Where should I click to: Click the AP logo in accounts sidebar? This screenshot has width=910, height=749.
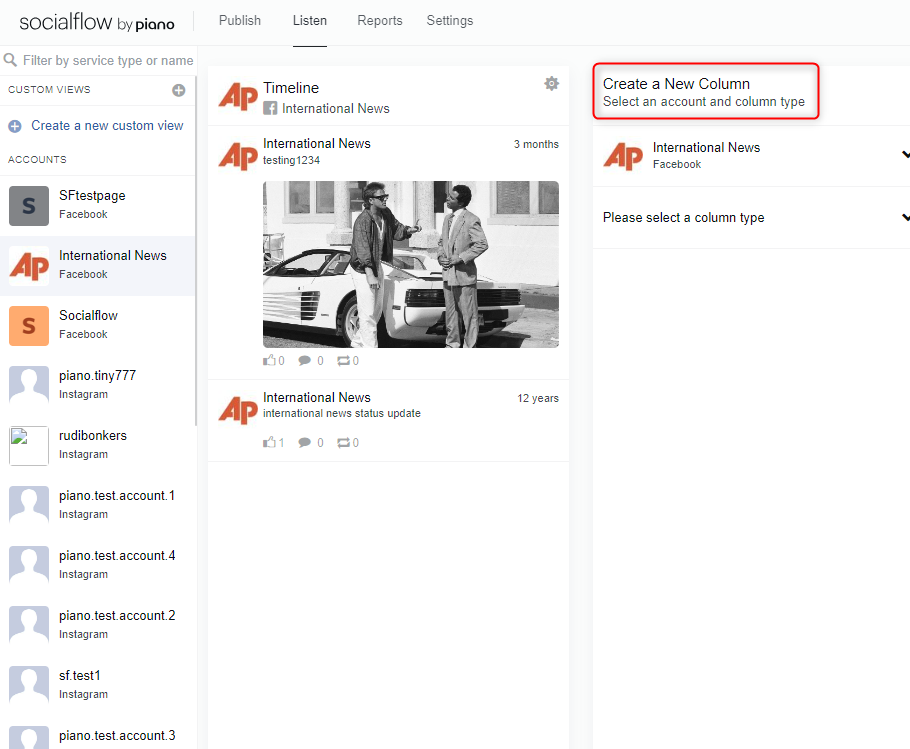point(29,266)
